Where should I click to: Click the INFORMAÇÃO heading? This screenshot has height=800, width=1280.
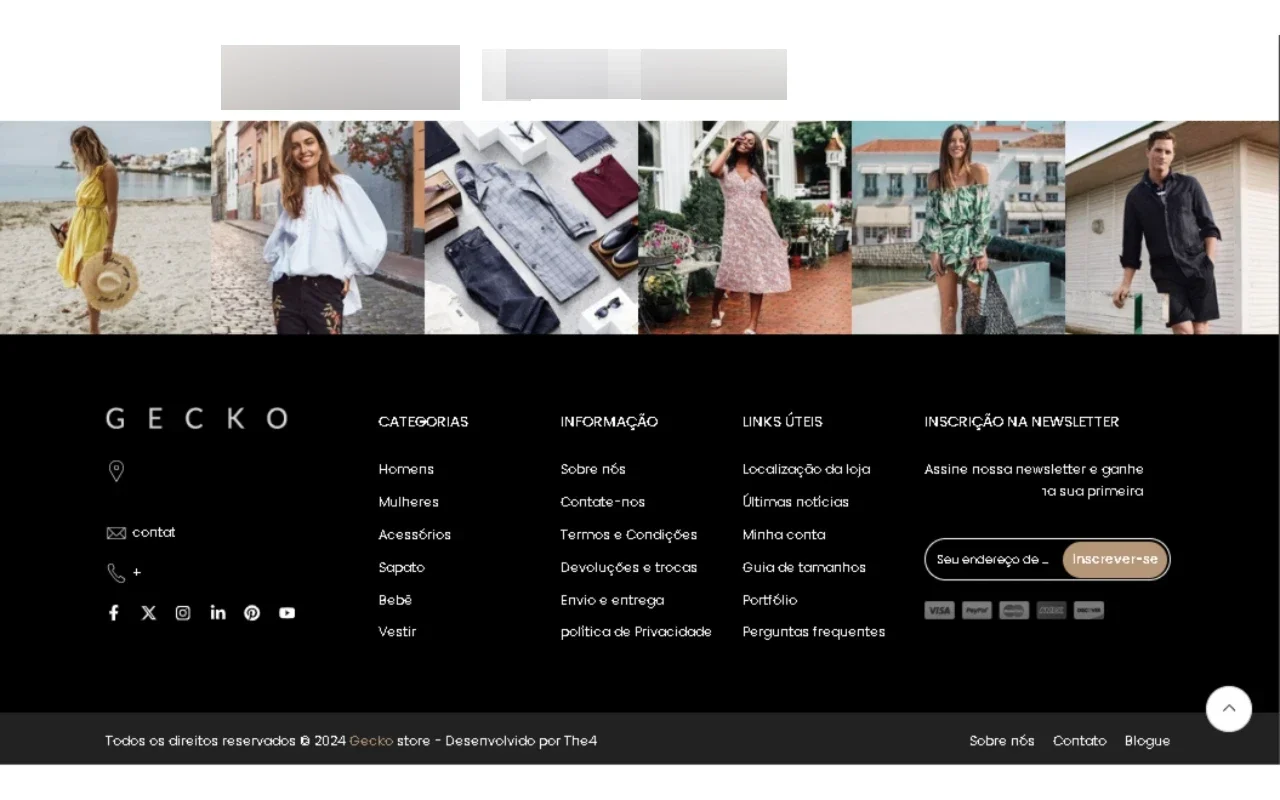coord(609,422)
